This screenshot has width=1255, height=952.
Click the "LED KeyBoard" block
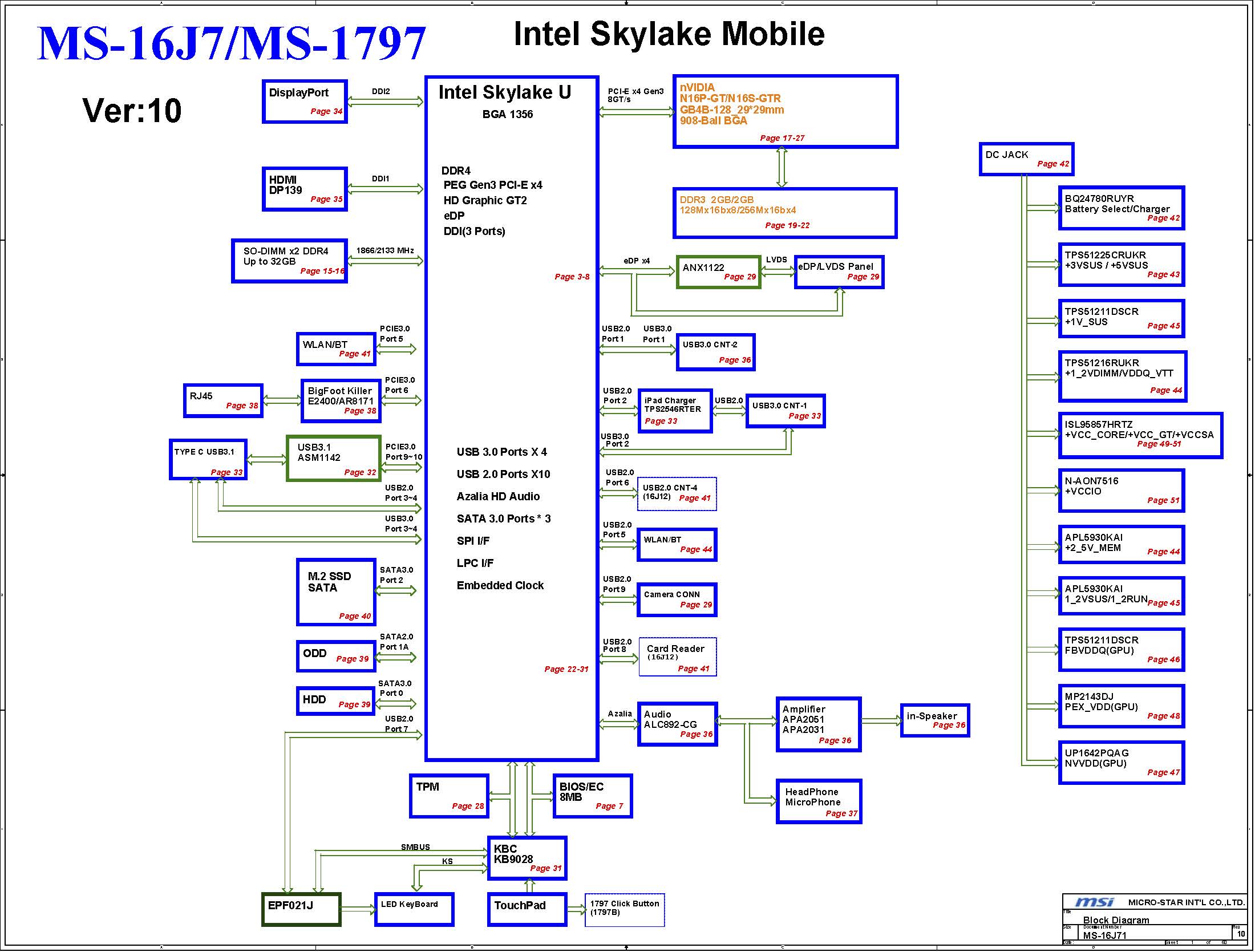pyautogui.click(x=414, y=910)
